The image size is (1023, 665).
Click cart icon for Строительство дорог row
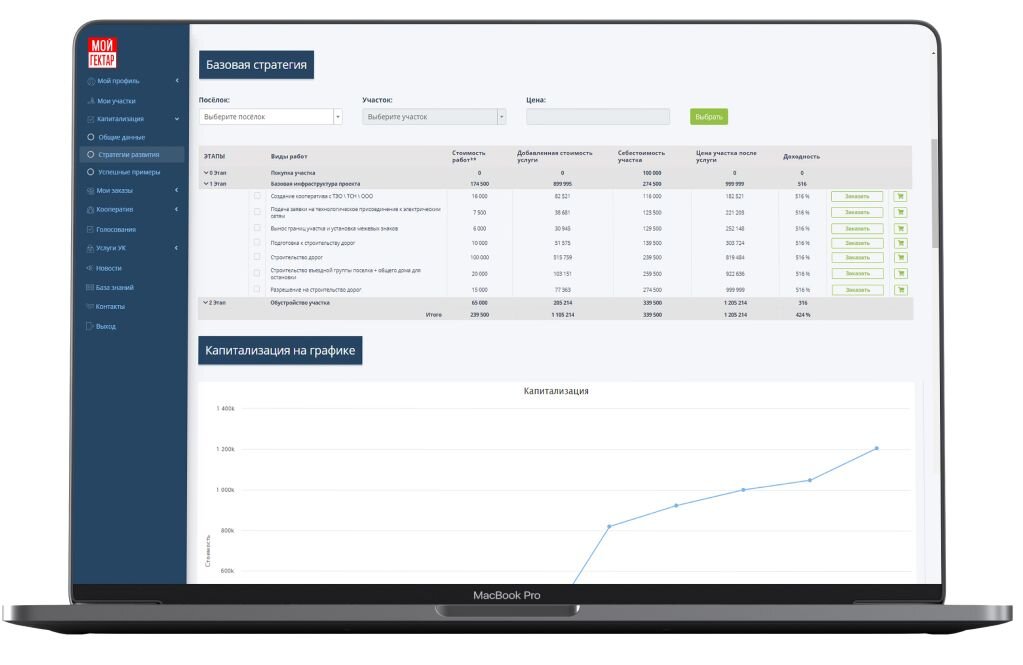[x=900, y=258]
